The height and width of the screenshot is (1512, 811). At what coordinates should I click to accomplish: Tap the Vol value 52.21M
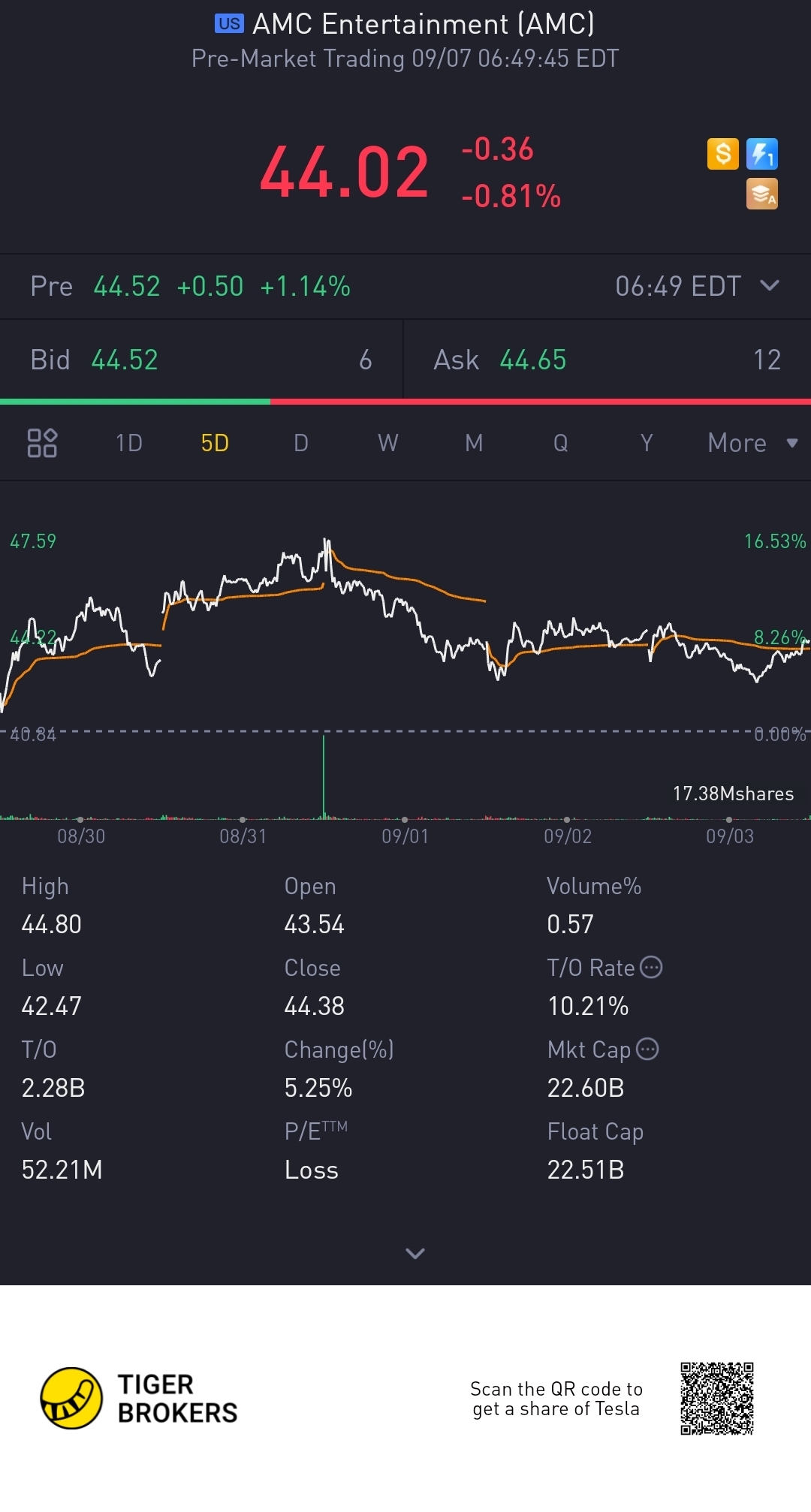coord(62,1170)
